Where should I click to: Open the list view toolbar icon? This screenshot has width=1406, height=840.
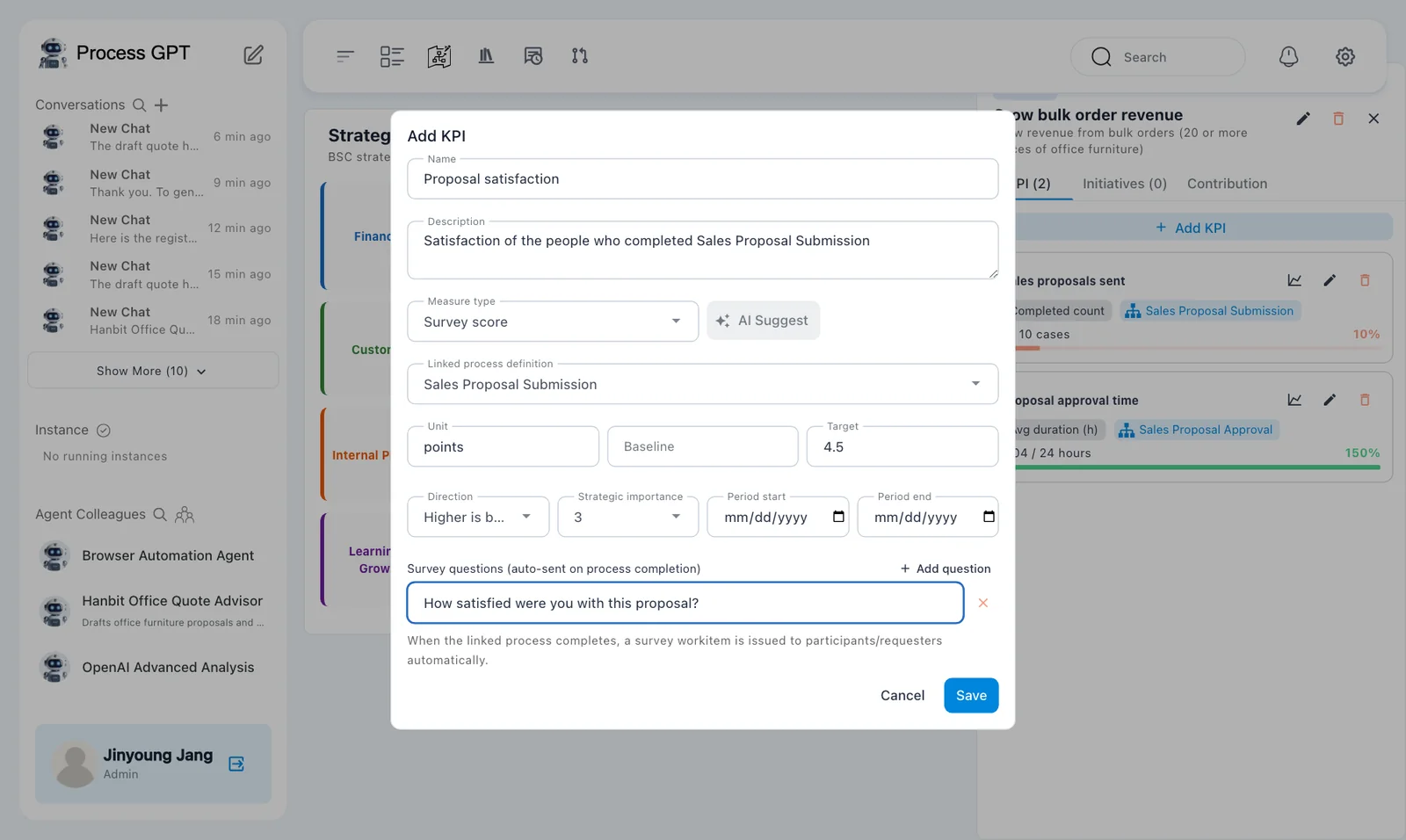[392, 56]
